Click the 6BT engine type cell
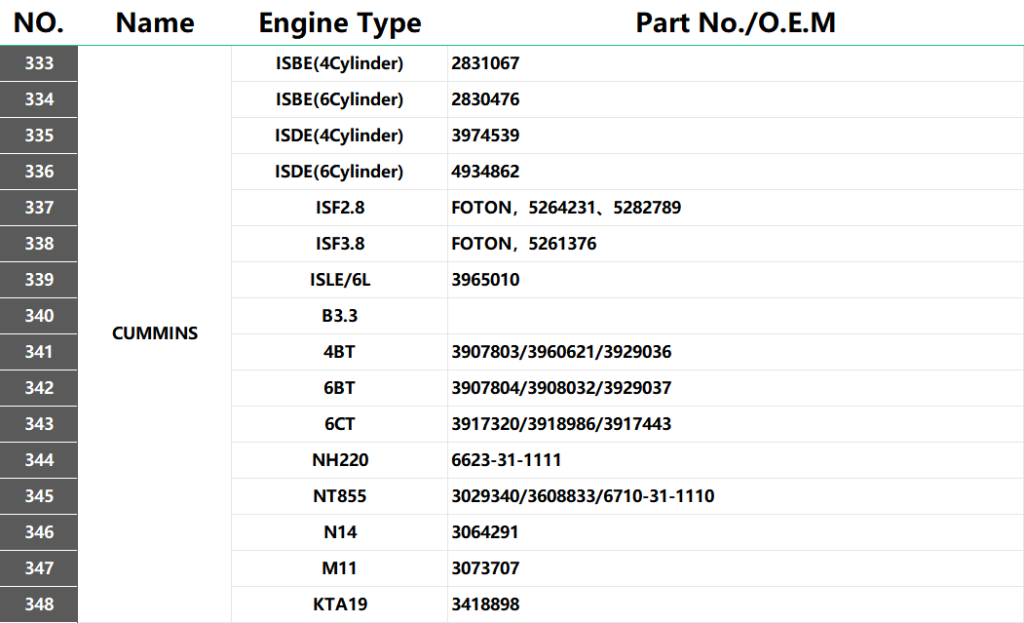This screenshot has width=1024, height=623. tap(340, 388)
